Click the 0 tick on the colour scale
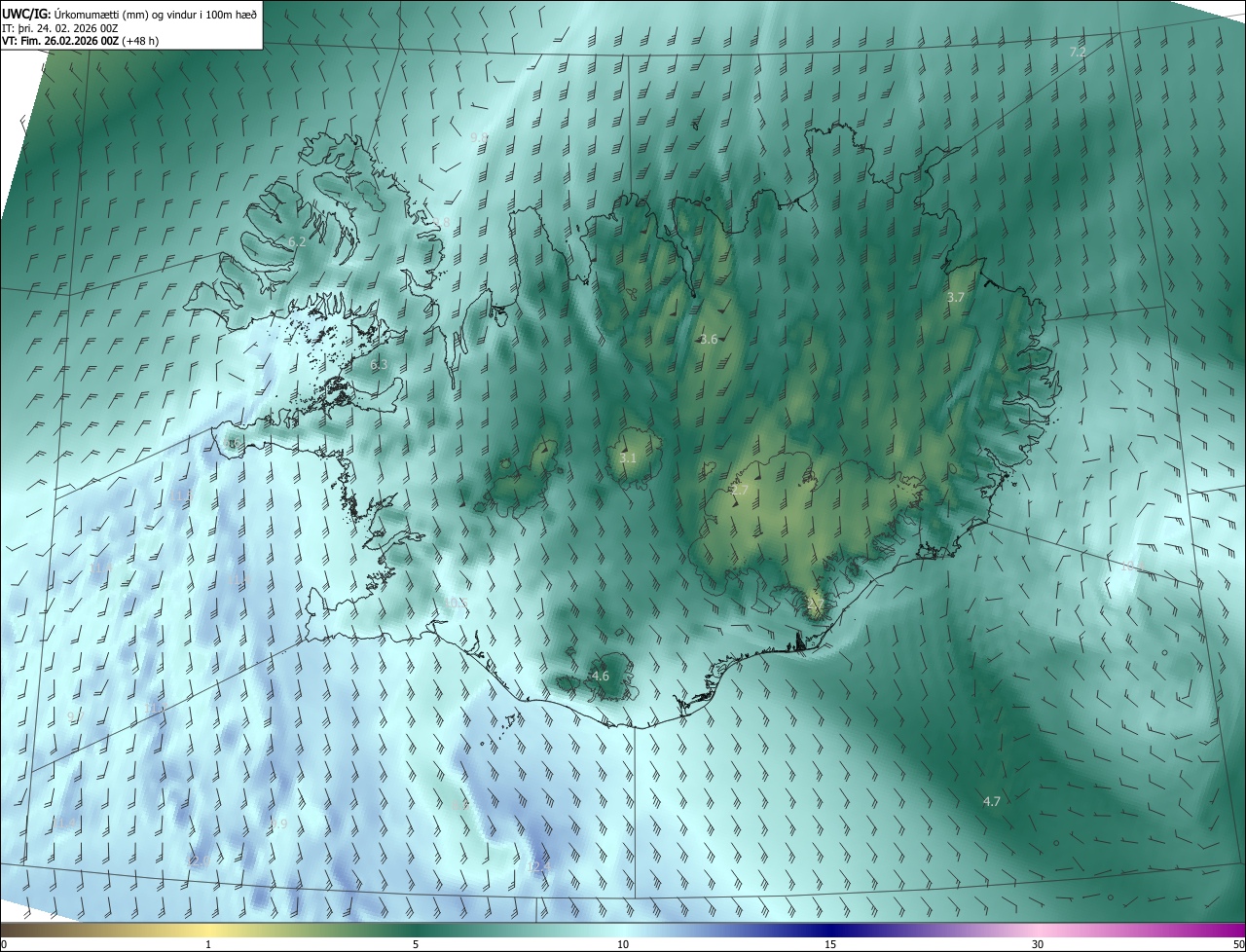Screen dimensions: 1246x952 [x=4, y=945]
